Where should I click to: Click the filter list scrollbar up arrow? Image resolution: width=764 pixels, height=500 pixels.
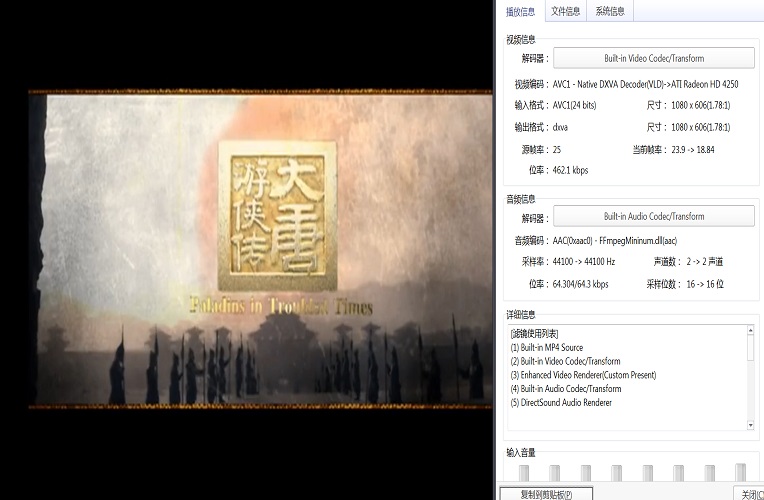(x=751, y=332)
